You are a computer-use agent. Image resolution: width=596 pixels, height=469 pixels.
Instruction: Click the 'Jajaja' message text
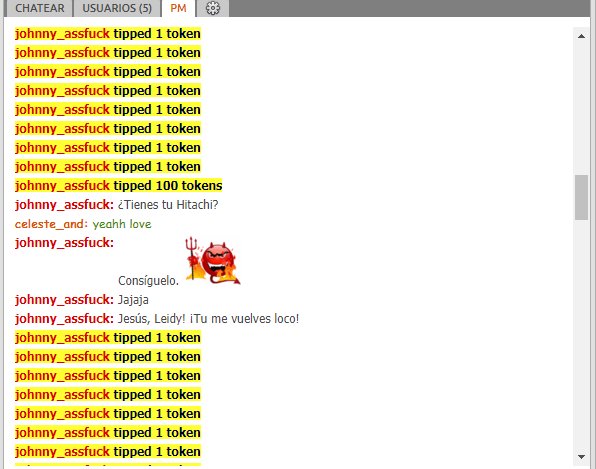tap(133, 300)
